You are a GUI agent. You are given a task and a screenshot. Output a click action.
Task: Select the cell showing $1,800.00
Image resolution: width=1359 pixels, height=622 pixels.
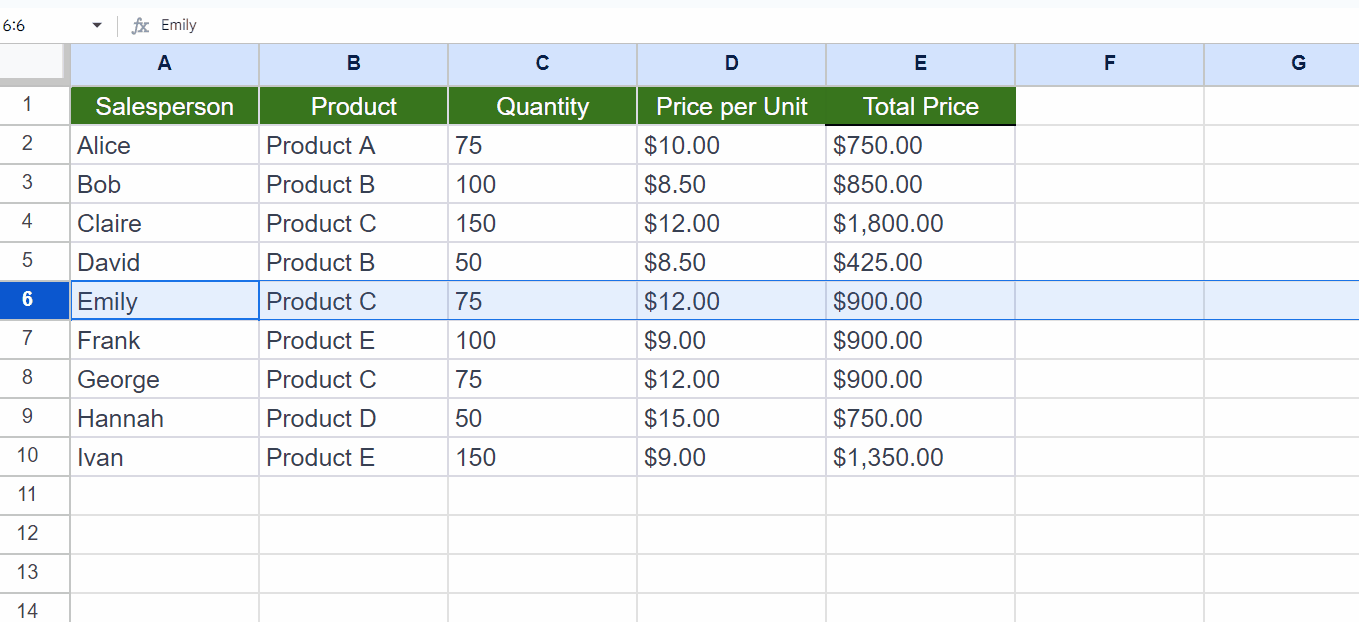pos(919,223)
